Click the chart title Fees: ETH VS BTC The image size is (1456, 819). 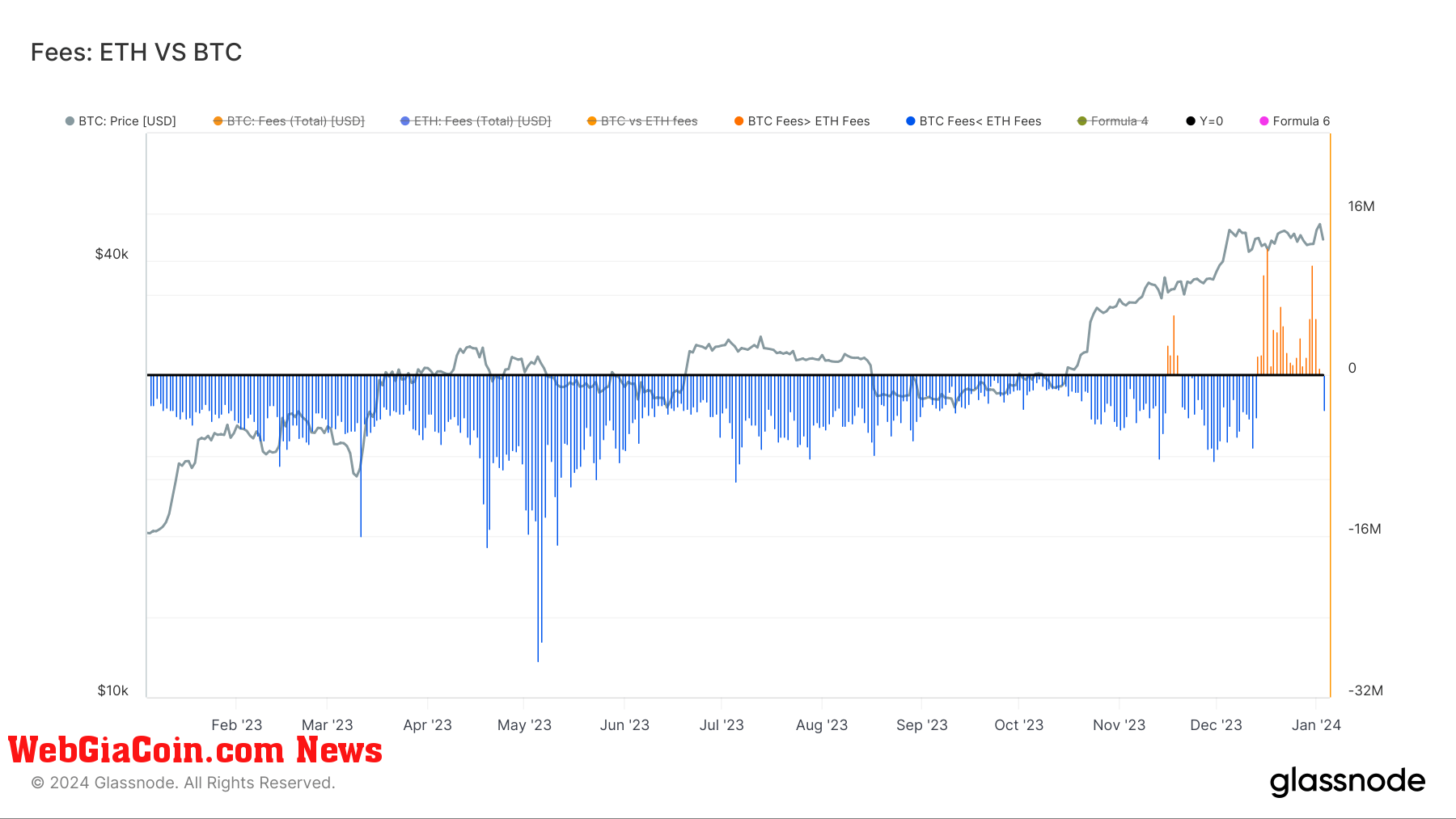[136, 53]
